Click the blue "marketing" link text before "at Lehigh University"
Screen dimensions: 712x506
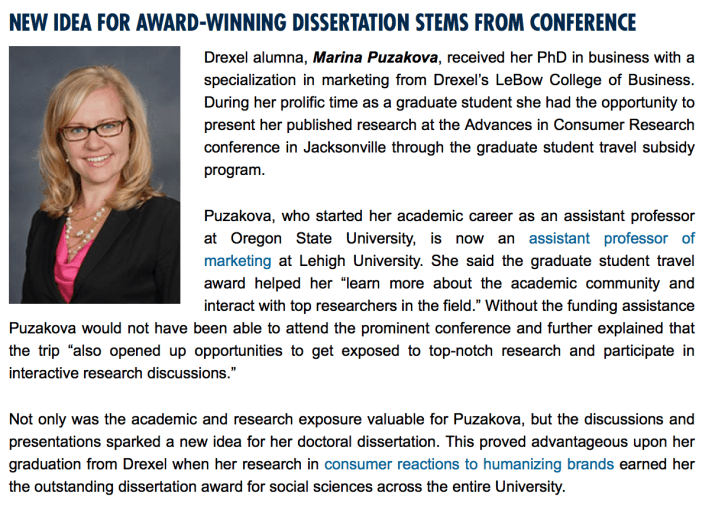pos(237,261)
